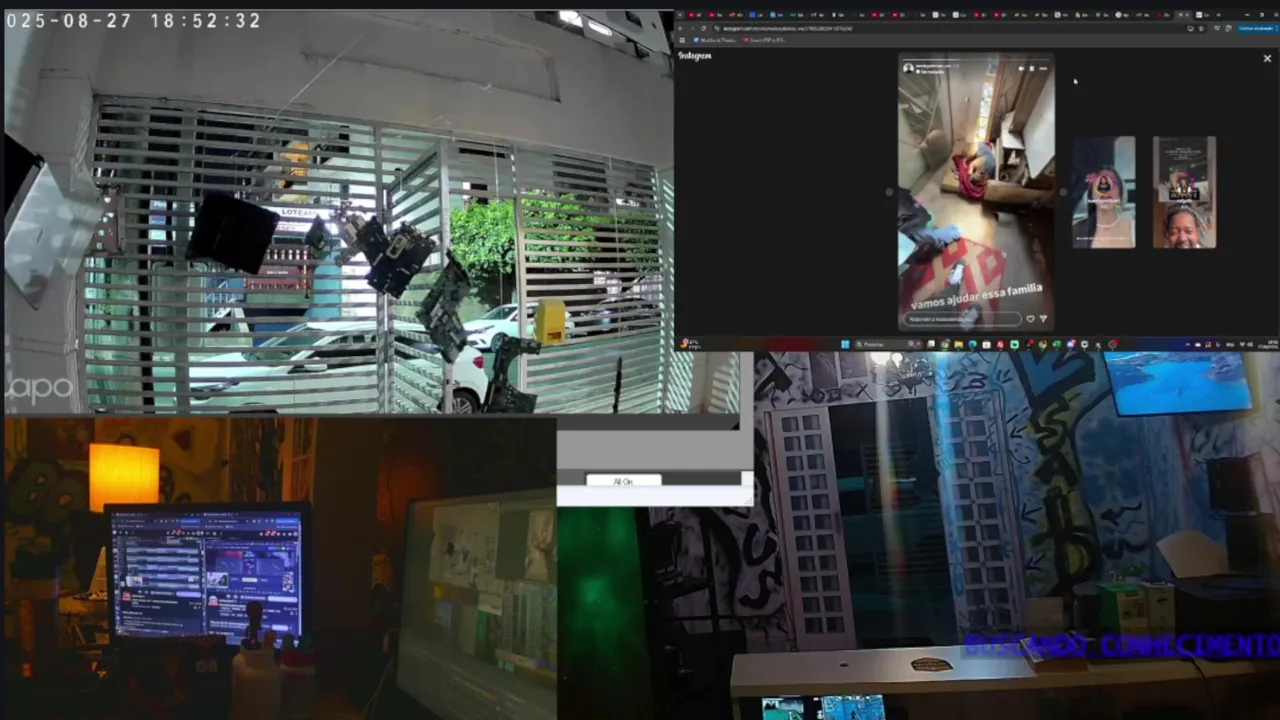Open Microsoft Edge from the taskbar
This screenshot has height=720, width=1280.
pyautogui.click(x=972, y=344)
